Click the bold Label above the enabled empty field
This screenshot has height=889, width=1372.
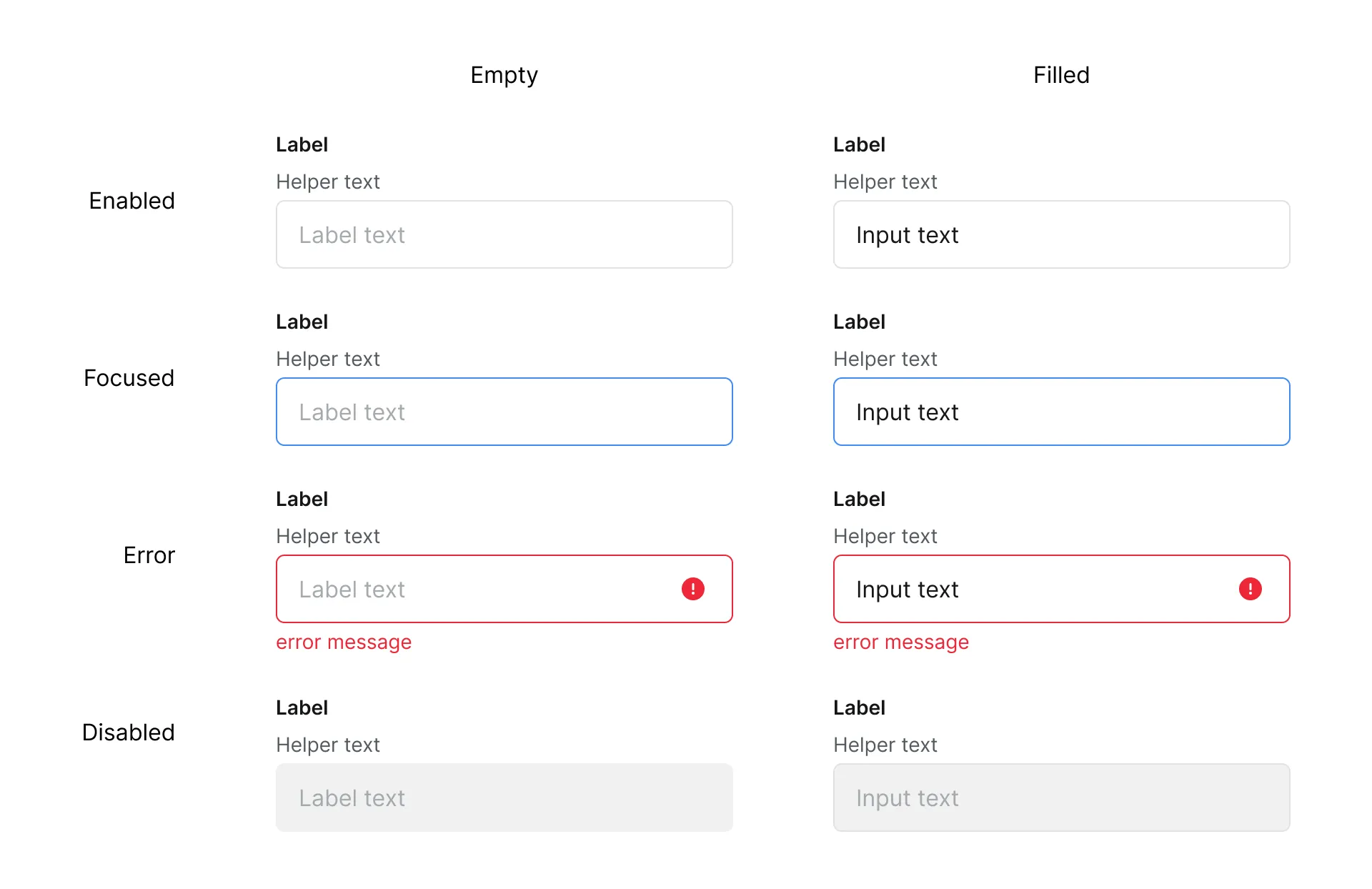pos(302,144)
